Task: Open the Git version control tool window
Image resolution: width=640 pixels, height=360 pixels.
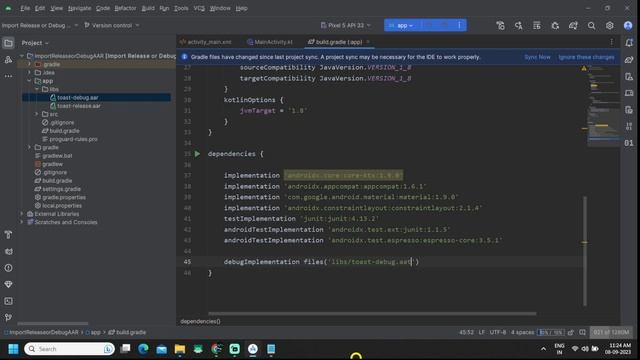Action: [x=8, y=318]
